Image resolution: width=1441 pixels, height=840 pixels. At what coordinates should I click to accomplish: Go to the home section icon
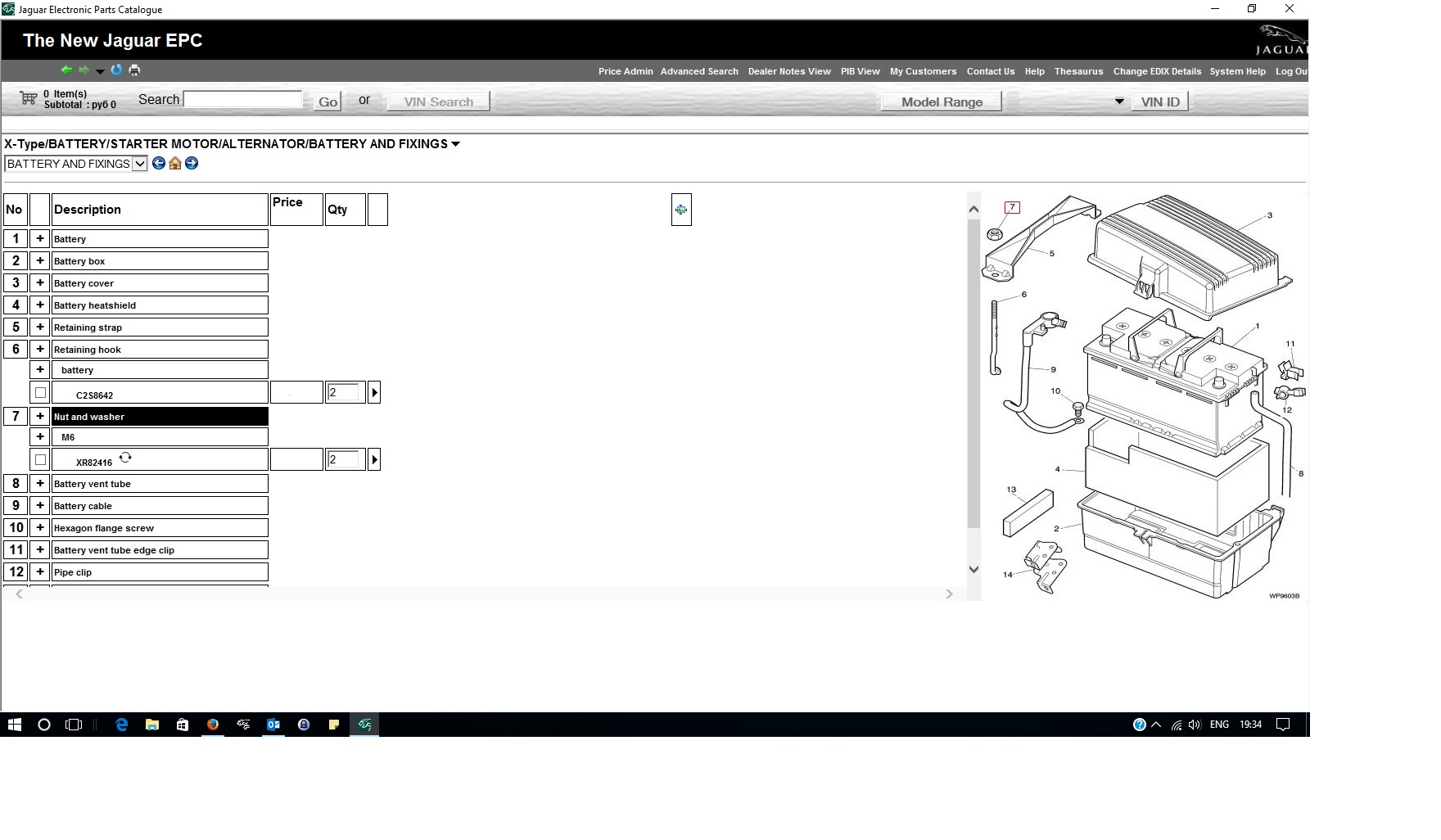[175, 164]
